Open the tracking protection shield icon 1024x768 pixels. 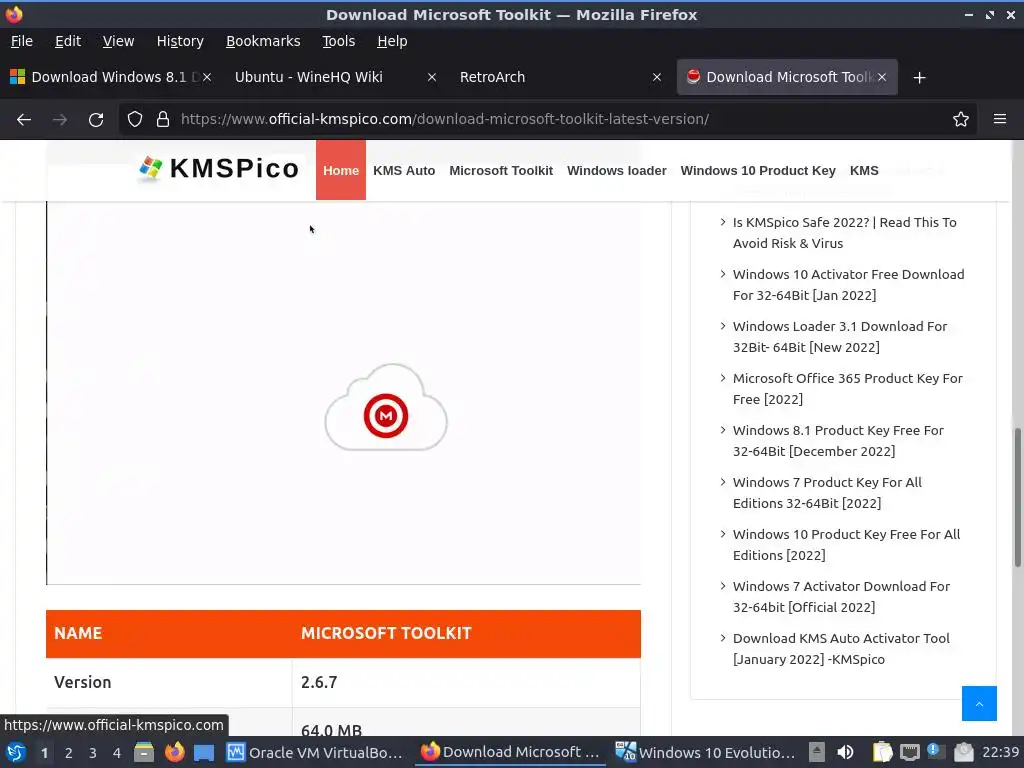click(135, 120)
